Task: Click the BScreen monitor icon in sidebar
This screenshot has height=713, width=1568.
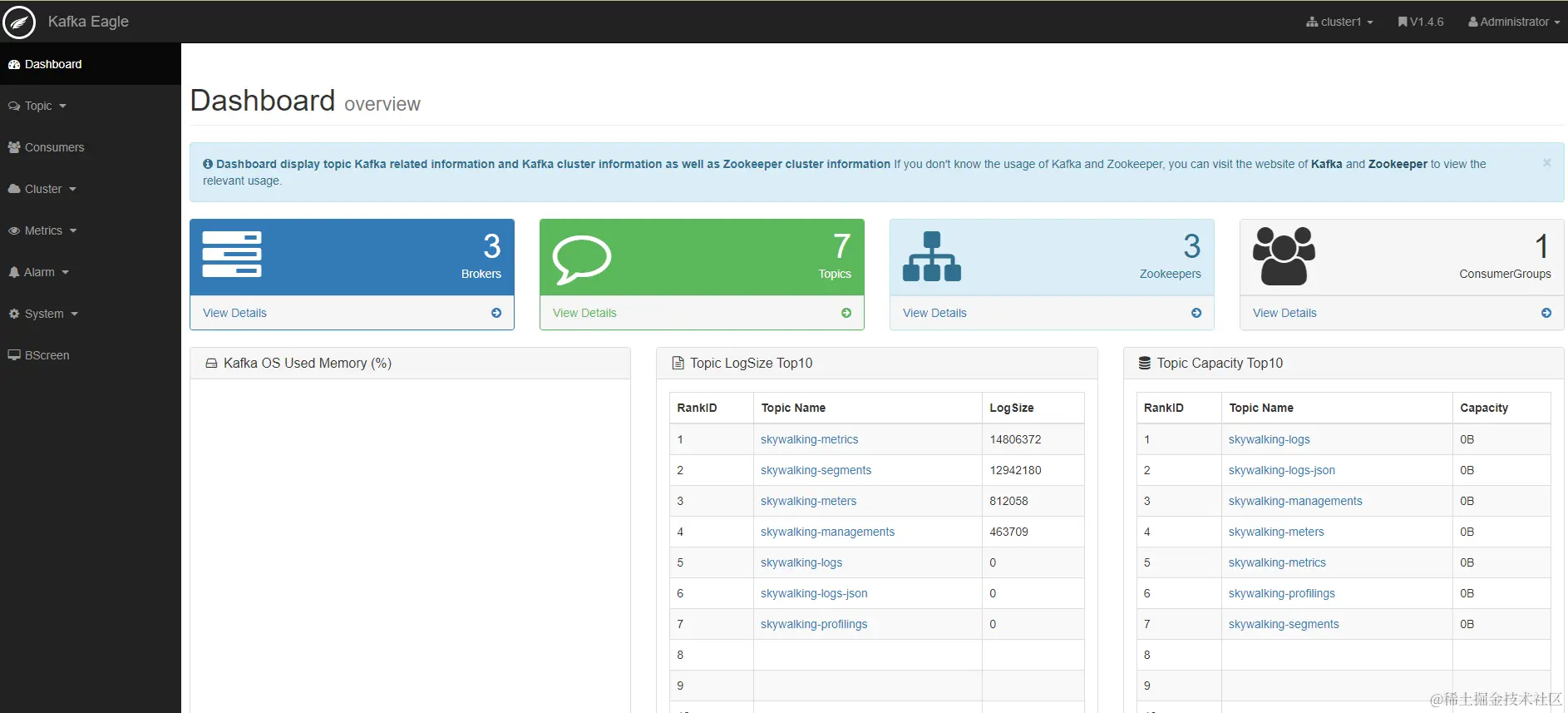Action: coord(14,355)
